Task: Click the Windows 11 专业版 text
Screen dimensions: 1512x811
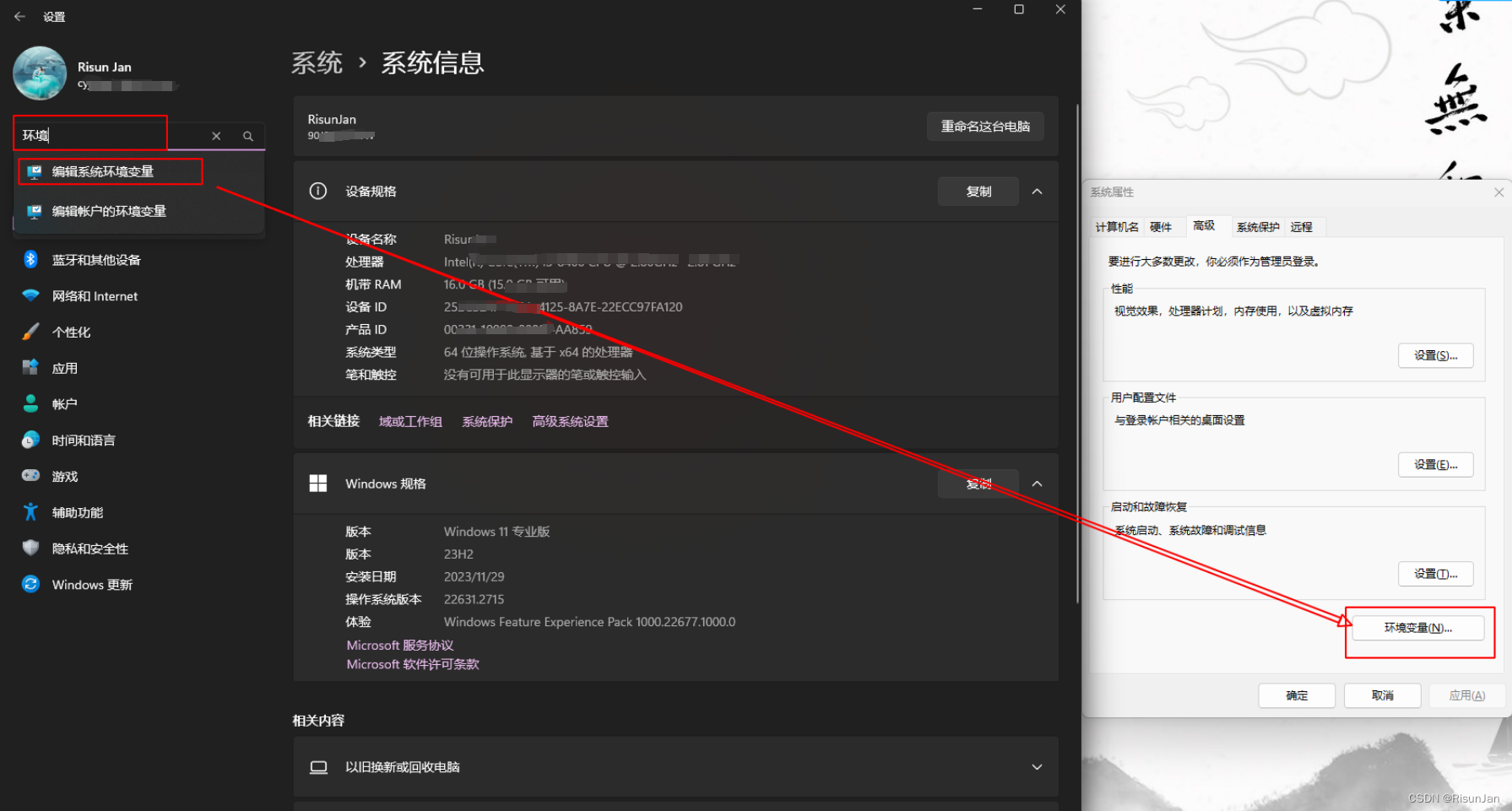Action: coord(496,532)
